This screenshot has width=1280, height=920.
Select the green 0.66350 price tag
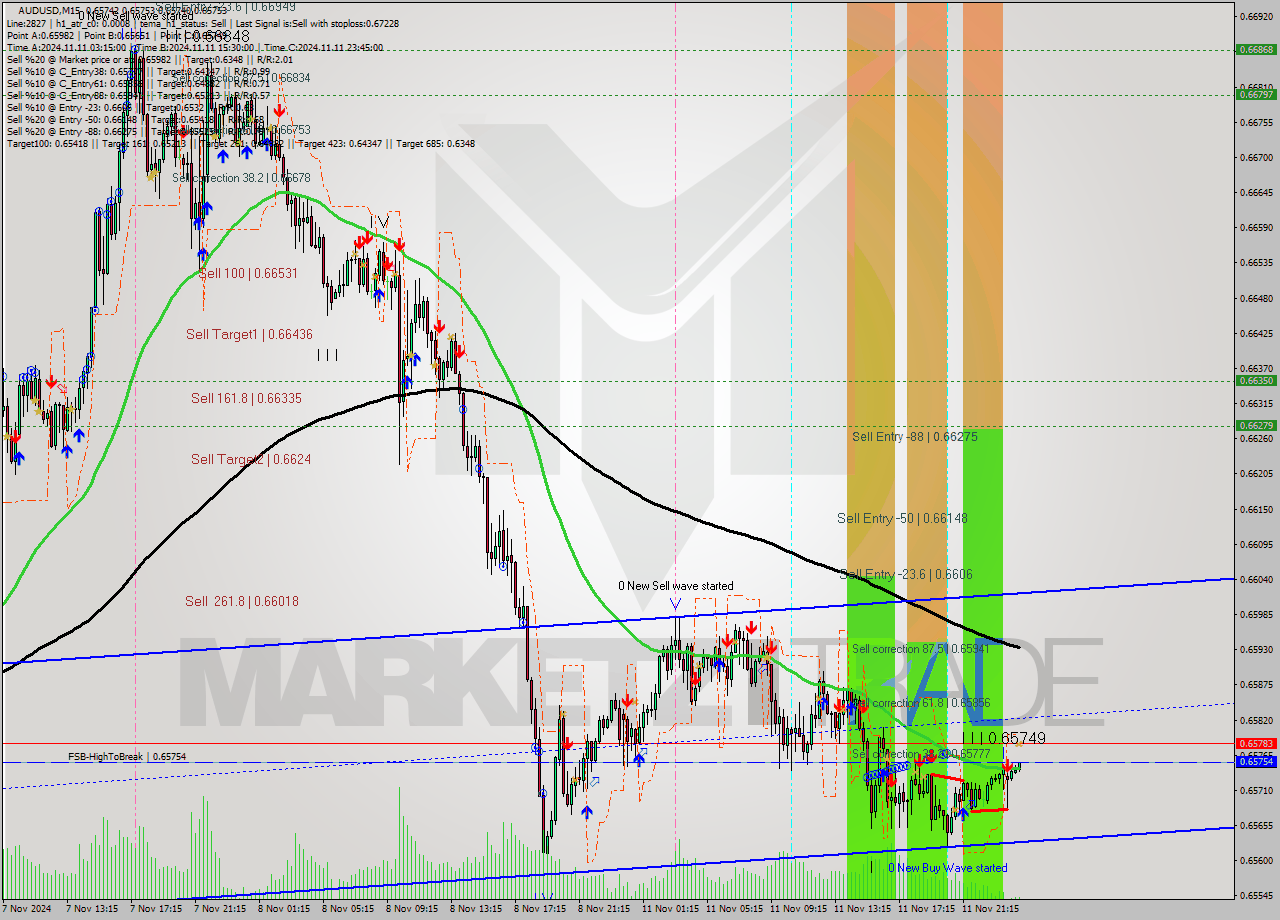click(1256, 380)
